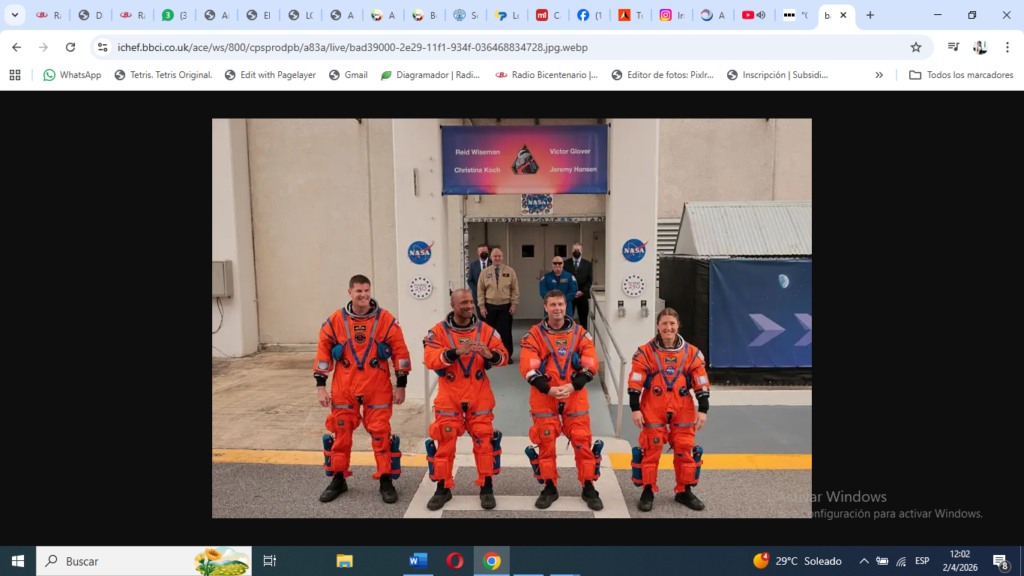The image size is (1024, 576).
Task: Open the Gmail bookmark
Action: click(x=348, y=75)
